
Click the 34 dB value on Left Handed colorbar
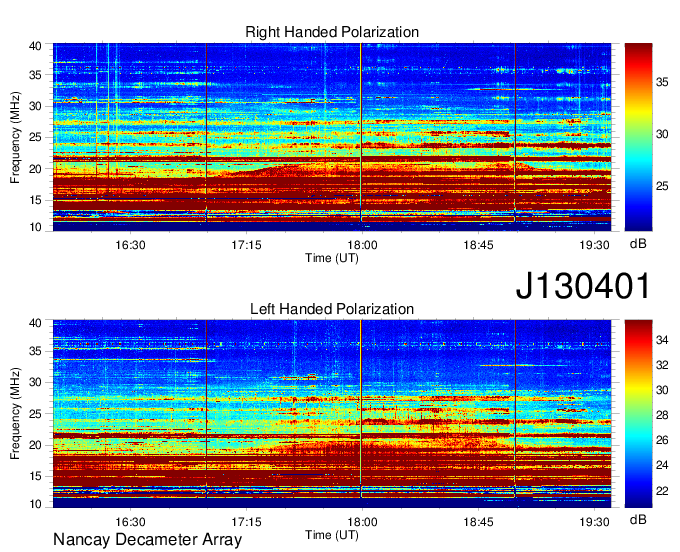[x=662, y=340]
